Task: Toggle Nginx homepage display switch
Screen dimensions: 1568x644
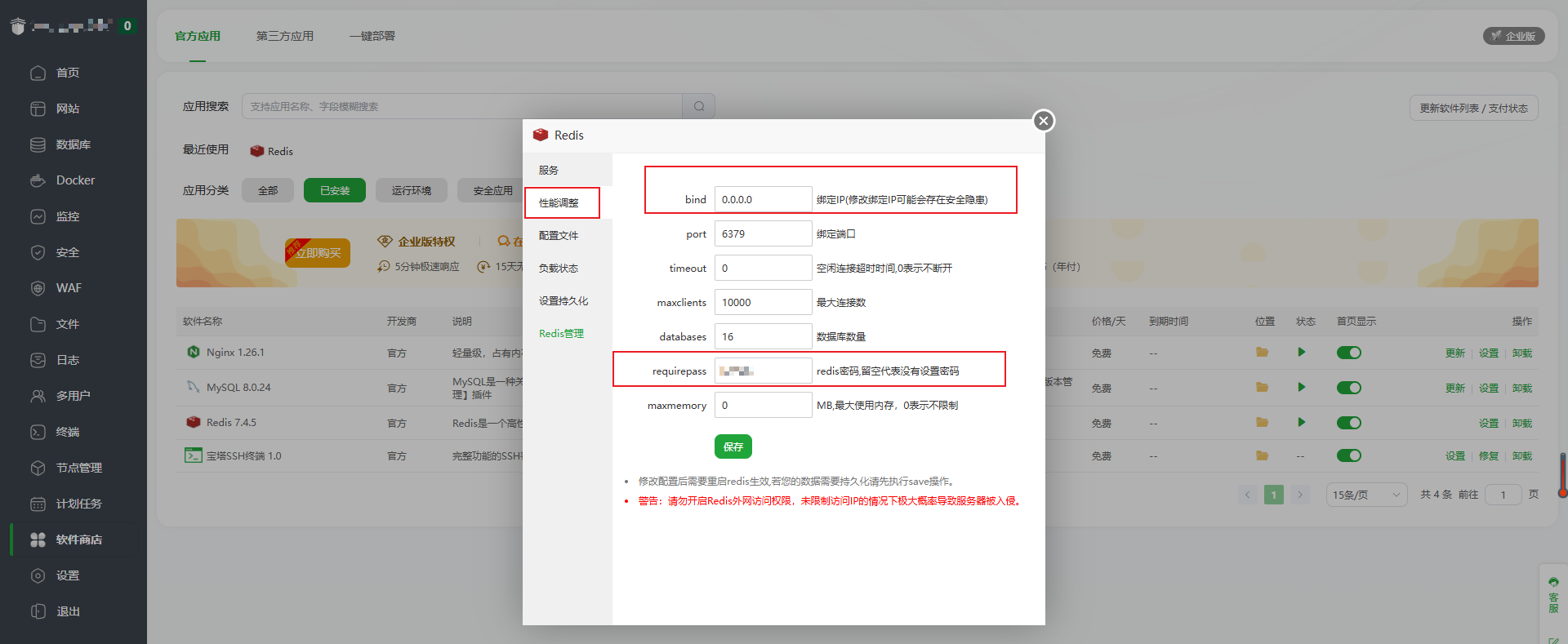Action: pos(1348,353)
